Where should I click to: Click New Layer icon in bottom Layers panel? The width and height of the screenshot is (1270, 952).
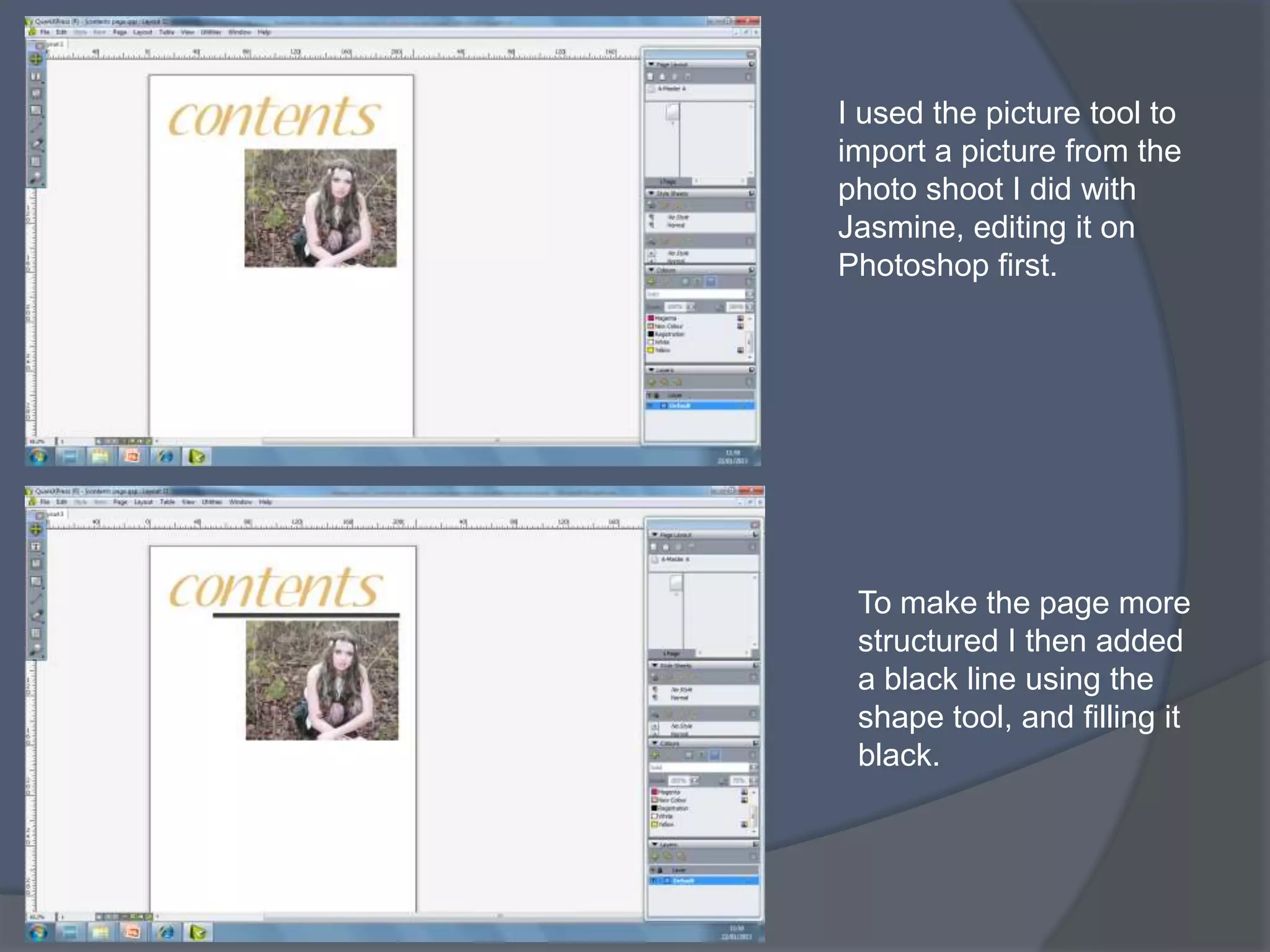click(655, 857)
